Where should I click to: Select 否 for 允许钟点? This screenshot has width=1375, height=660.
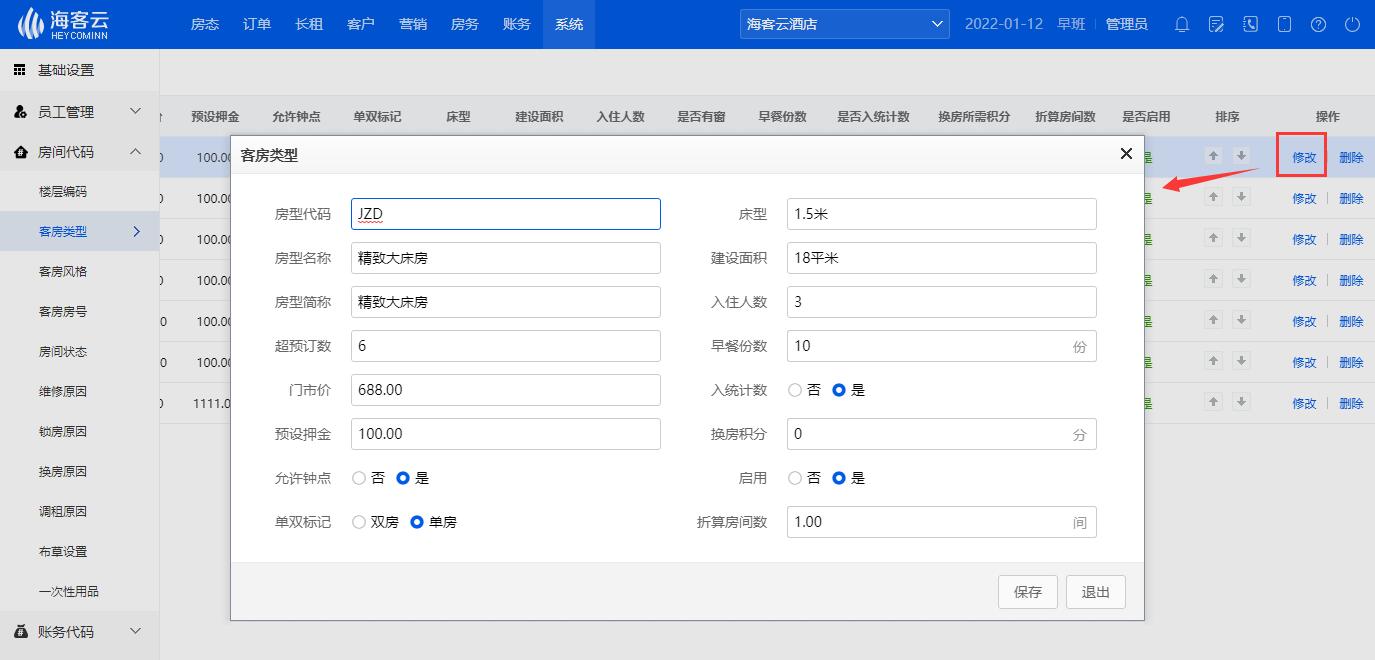click(359, 478)
